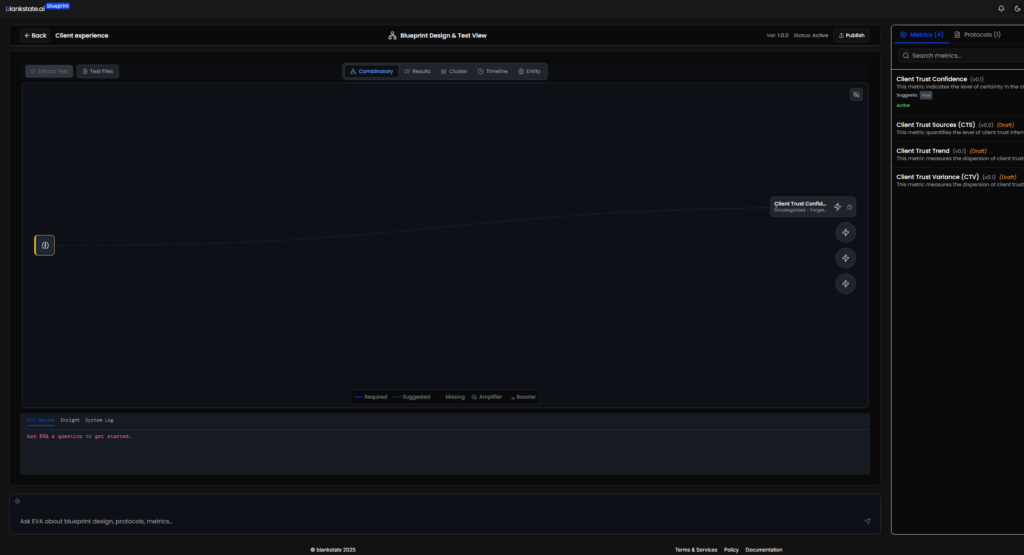Open the Test Files button
The height and width of the screenshot is (555, 1024).
coord(97,71)
